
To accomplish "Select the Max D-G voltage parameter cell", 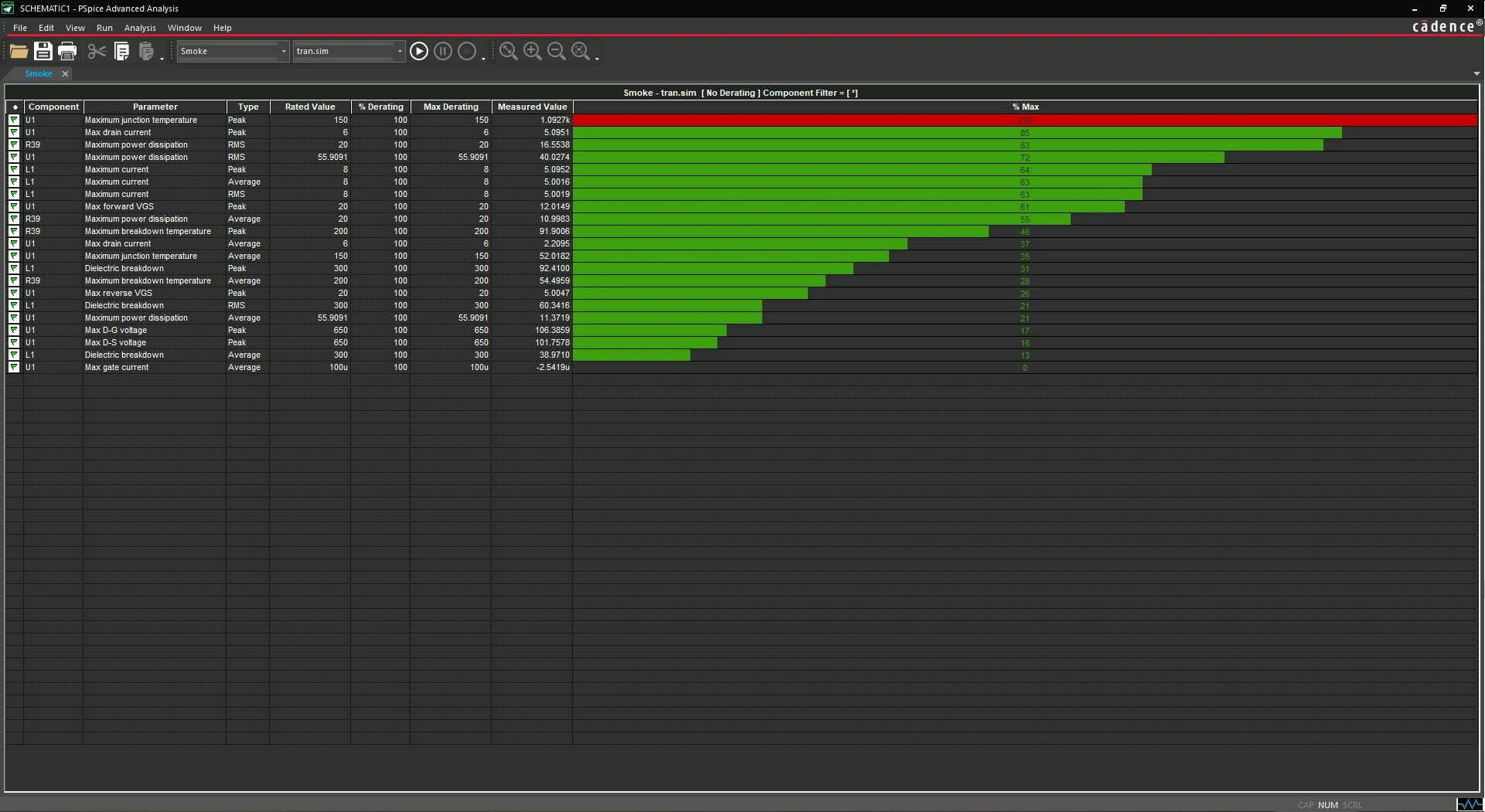I will point(155,330).
